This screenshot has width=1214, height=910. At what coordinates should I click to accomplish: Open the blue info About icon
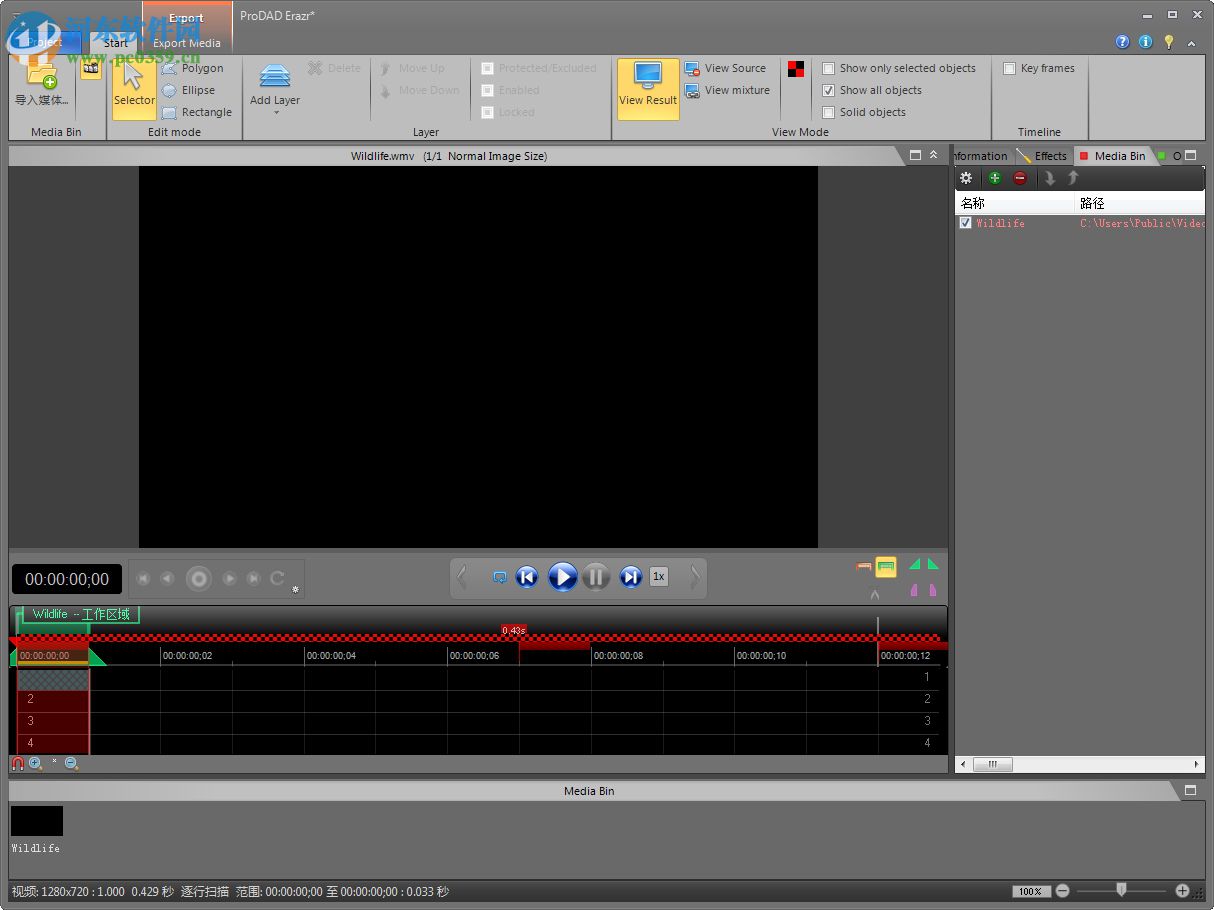(x=1145, y=42)
